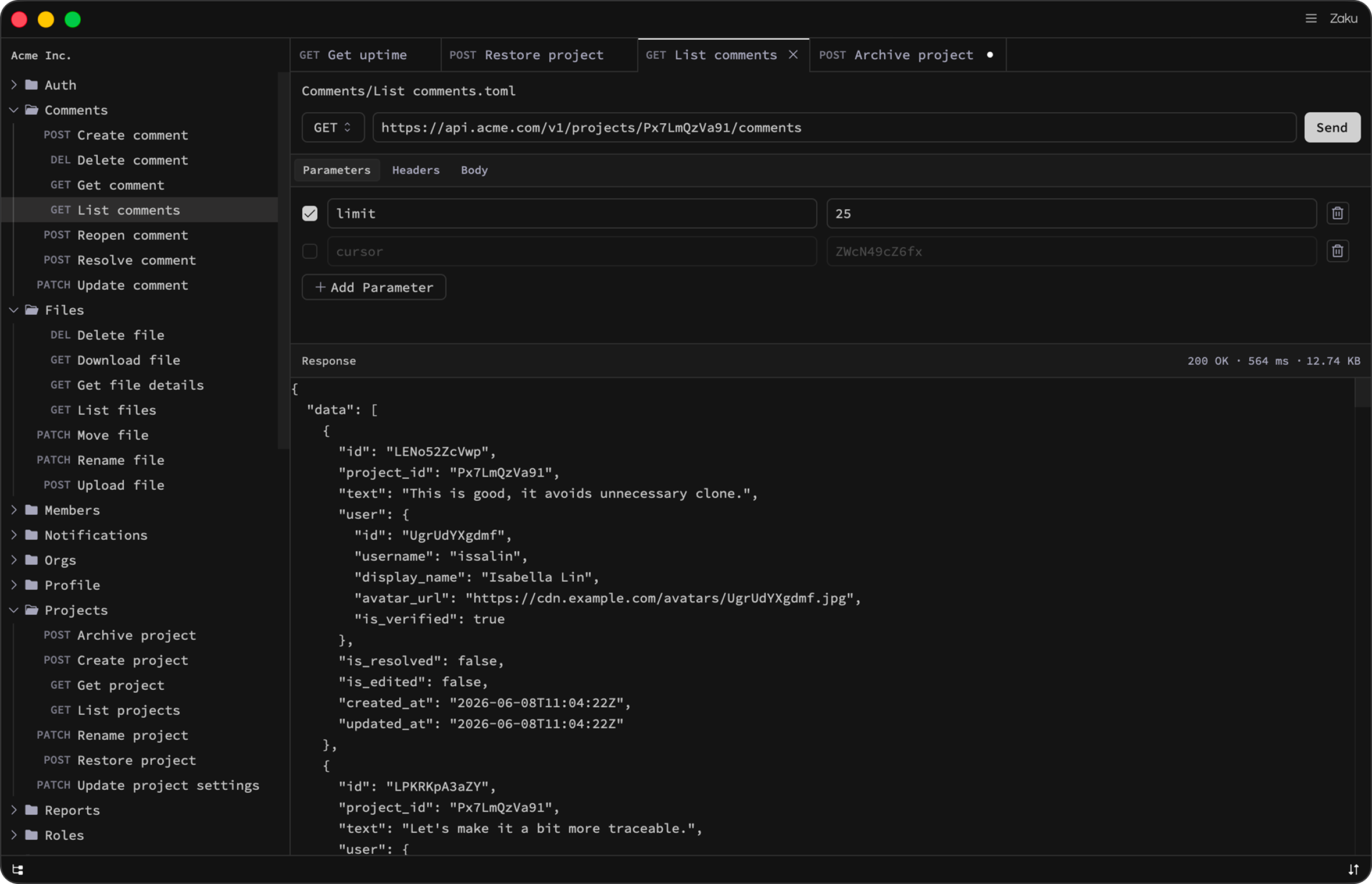The height and width of the screenshot is (884, 1372).
Task: Switch to the Restore project tab
Action: point(539,55)
